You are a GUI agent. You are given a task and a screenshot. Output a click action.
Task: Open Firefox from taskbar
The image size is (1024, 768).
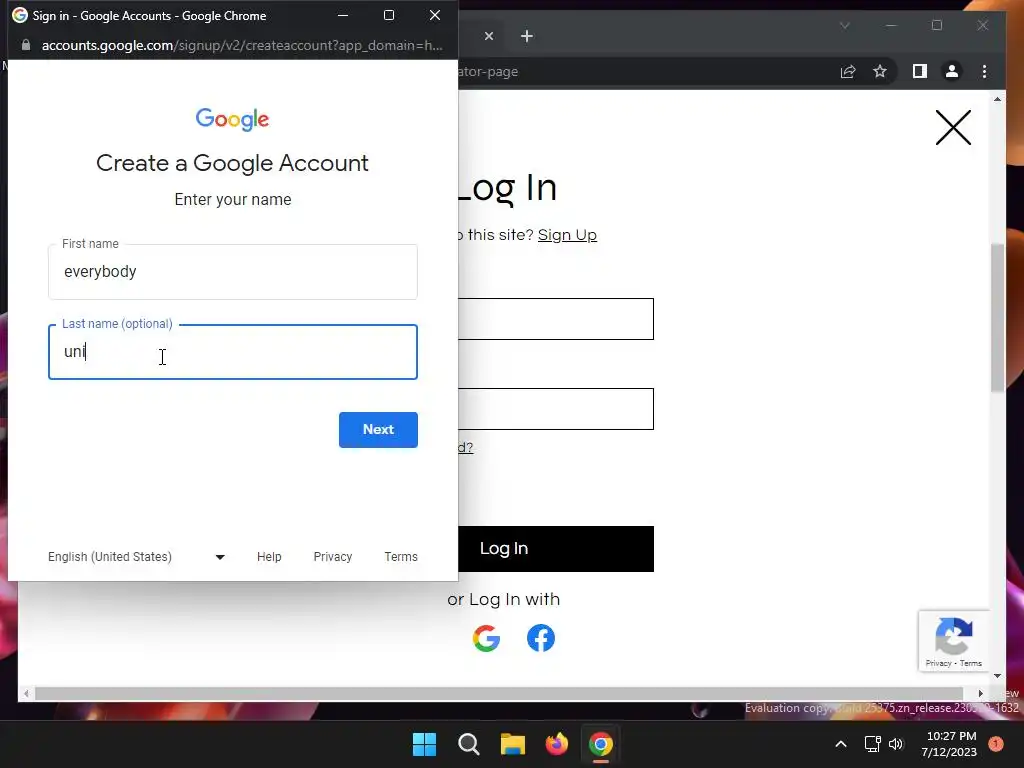tap(557, 744)
